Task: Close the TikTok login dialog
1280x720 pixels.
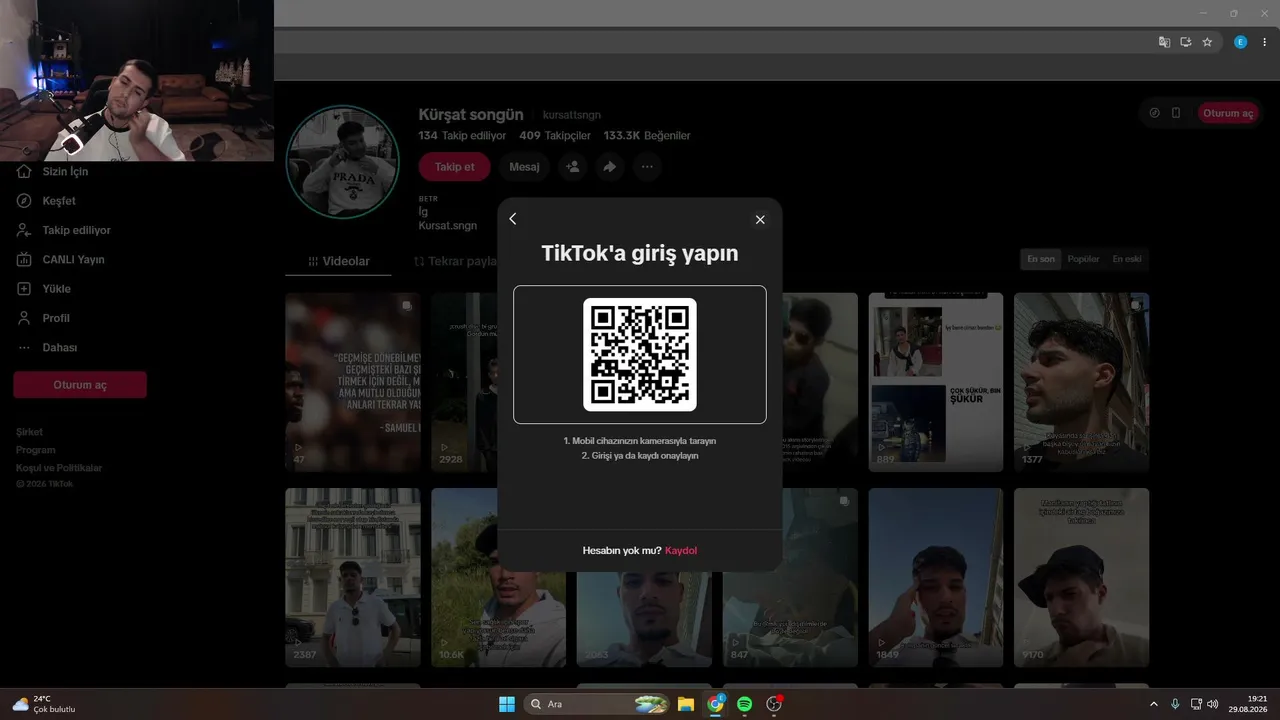Action: (760, 220)
